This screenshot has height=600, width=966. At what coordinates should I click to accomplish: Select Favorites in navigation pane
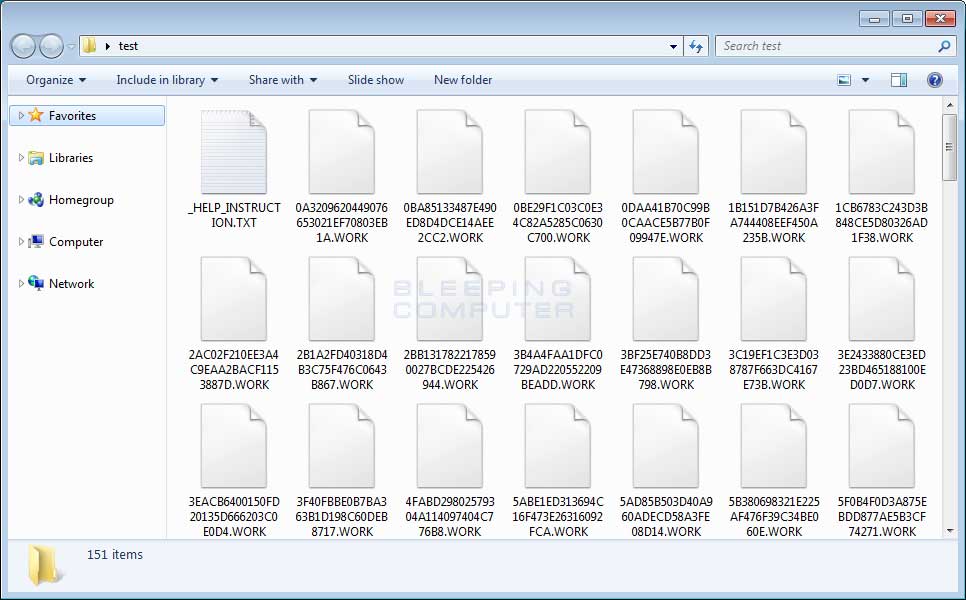(x=87, y=116)
